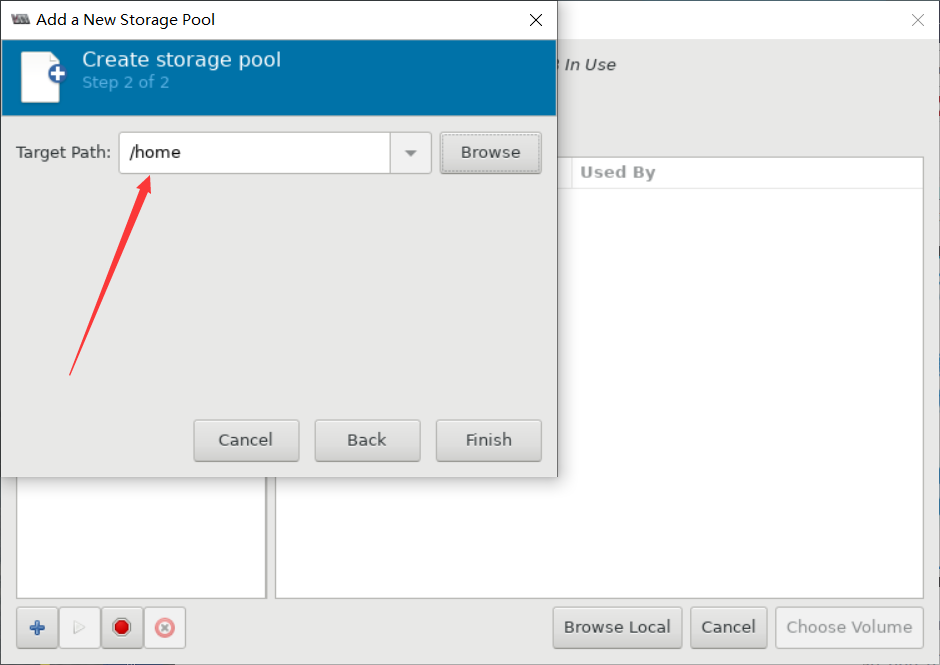
Task: Open the Target Path dropdown arrow
Action: 411,153
